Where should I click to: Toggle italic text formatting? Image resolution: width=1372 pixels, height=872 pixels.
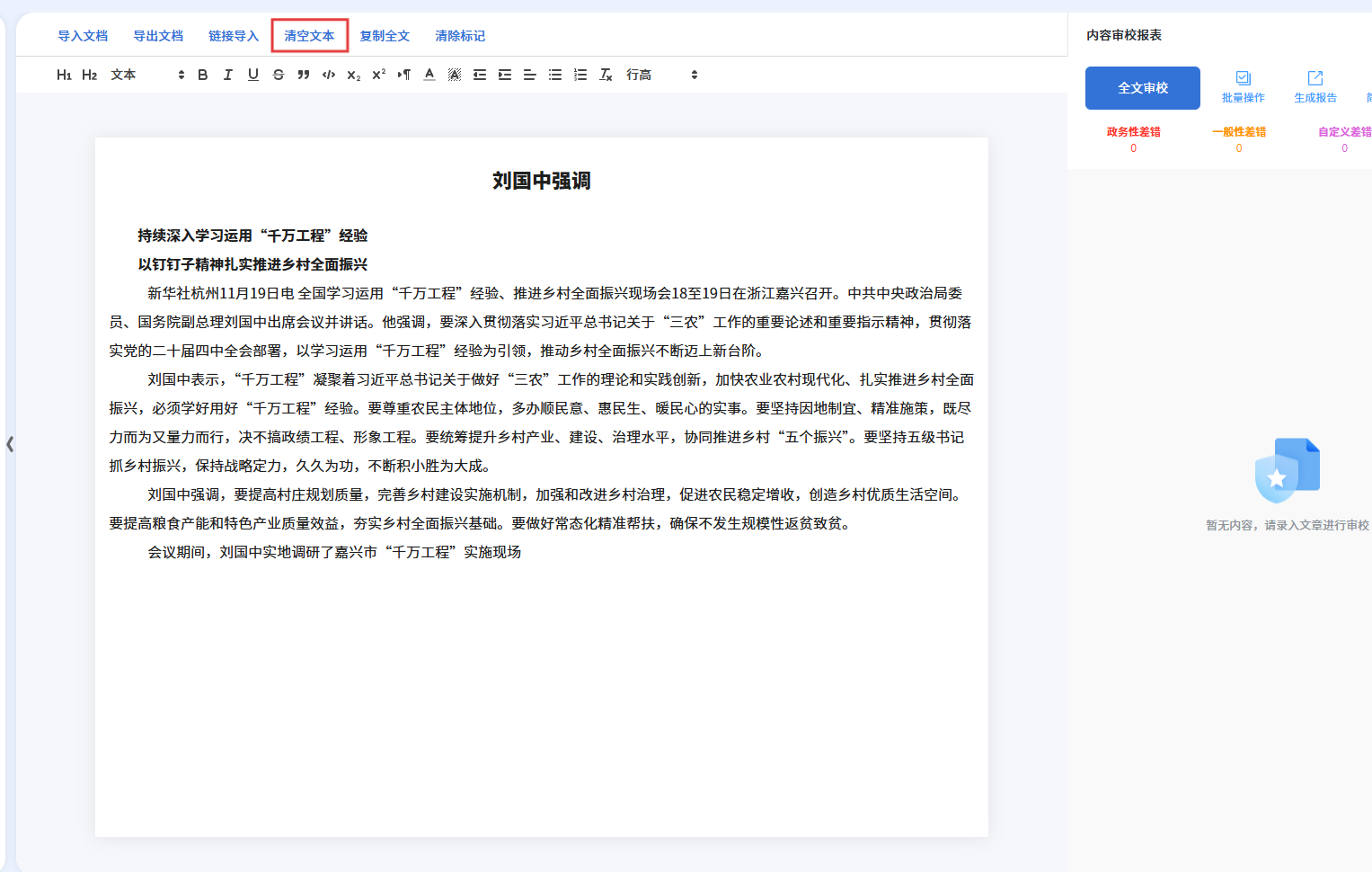[228, 75]
